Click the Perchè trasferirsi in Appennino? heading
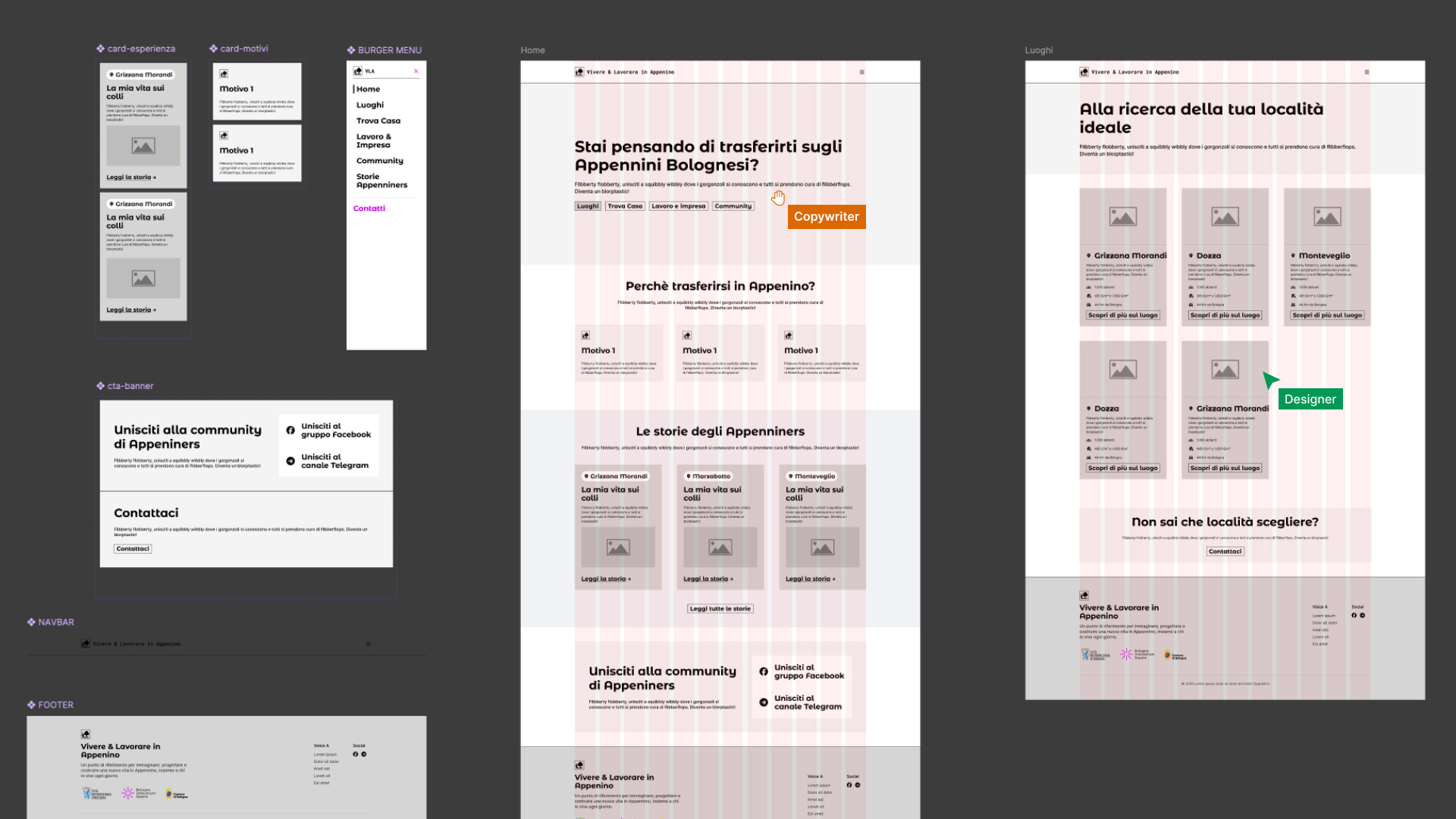Viewport: 1456px width, 819px height. 720,287
